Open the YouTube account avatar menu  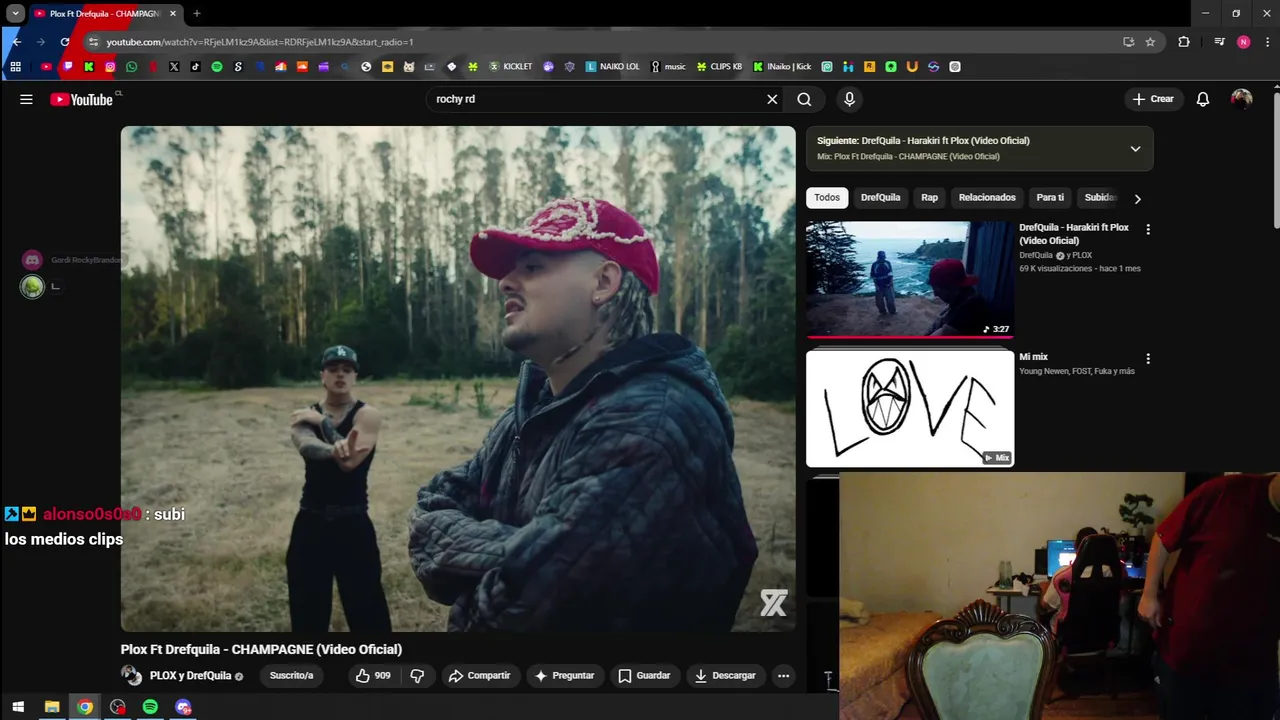click(x=1241, y=99)
